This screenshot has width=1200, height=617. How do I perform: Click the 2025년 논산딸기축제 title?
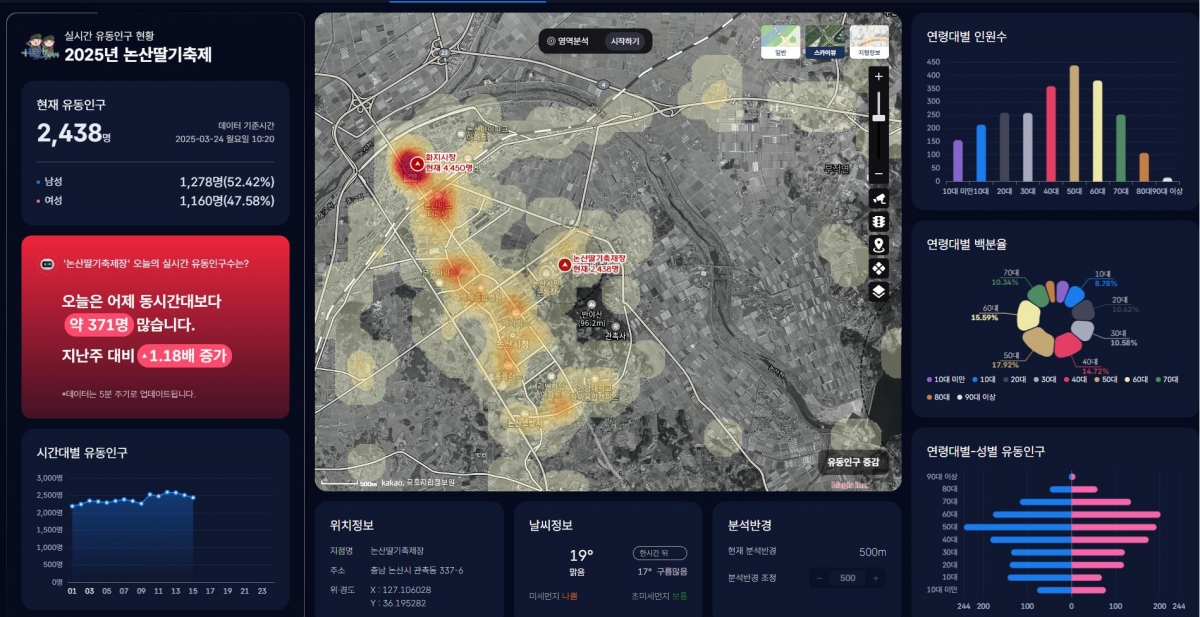[138, 55]
